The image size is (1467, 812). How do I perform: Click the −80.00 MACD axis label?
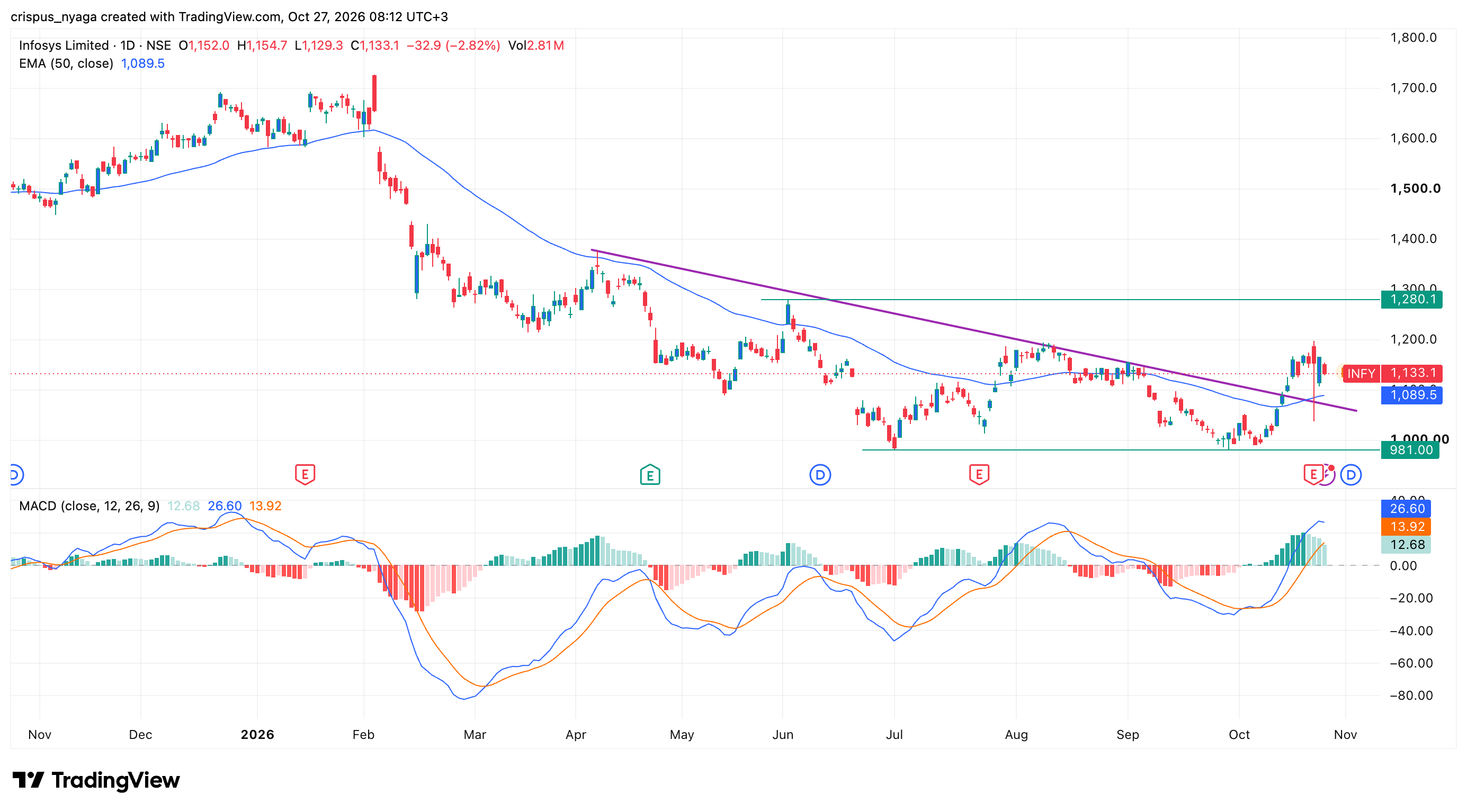tap(1411, 696)
